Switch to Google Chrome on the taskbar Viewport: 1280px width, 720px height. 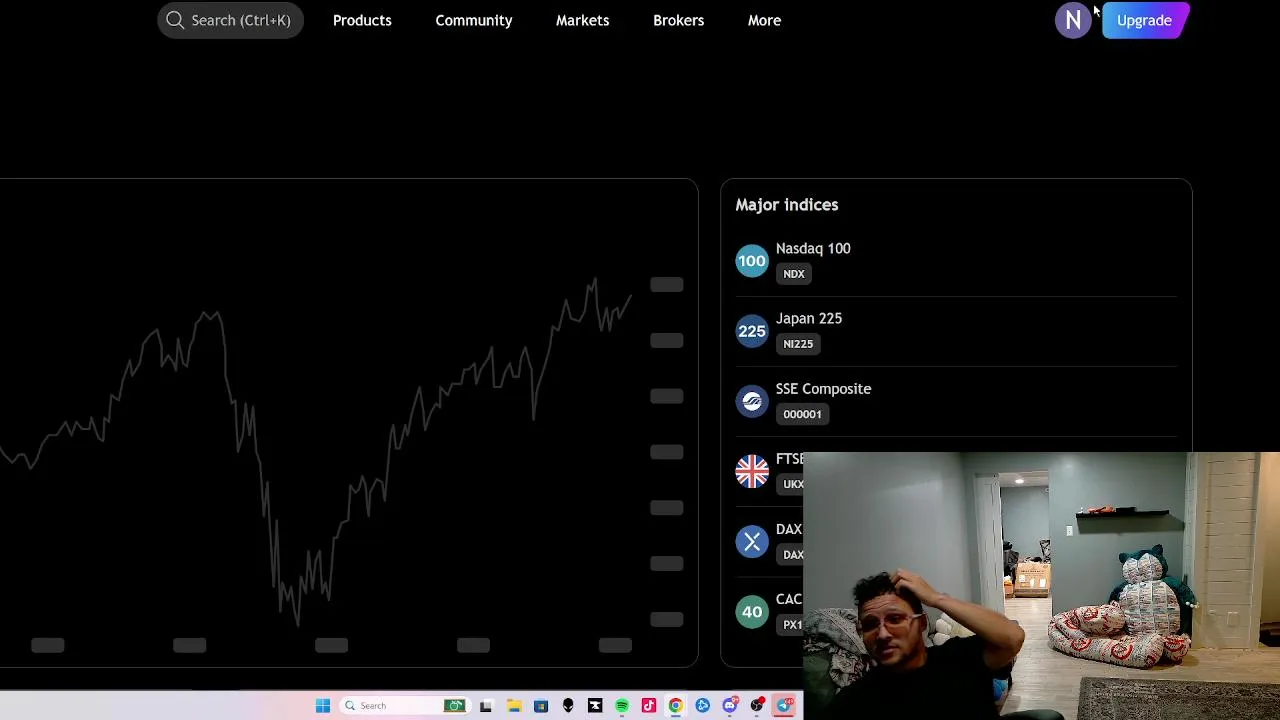coord(676,705)
